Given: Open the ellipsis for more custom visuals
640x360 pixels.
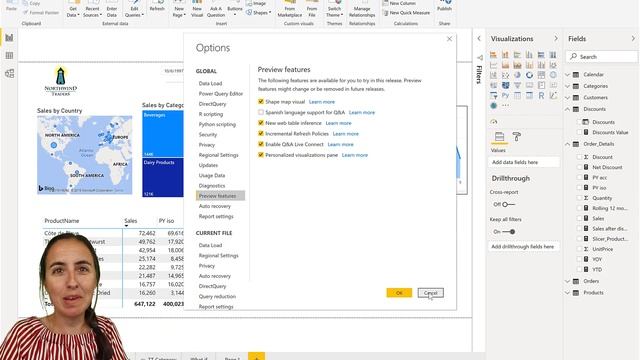Looking at the screenshot, I should point(505,105).
